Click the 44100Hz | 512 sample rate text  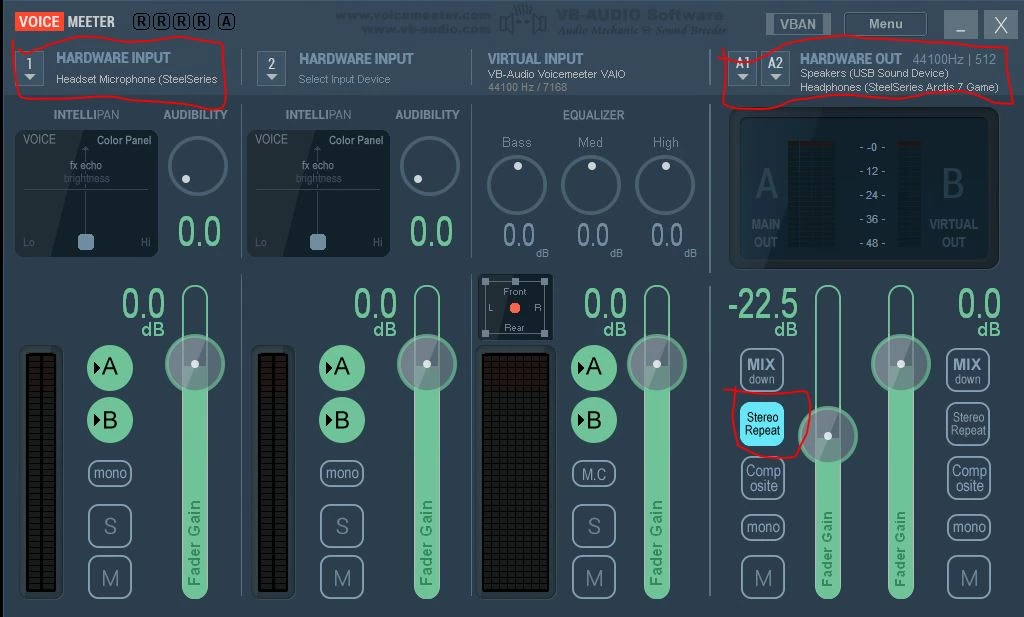point(954,59)
